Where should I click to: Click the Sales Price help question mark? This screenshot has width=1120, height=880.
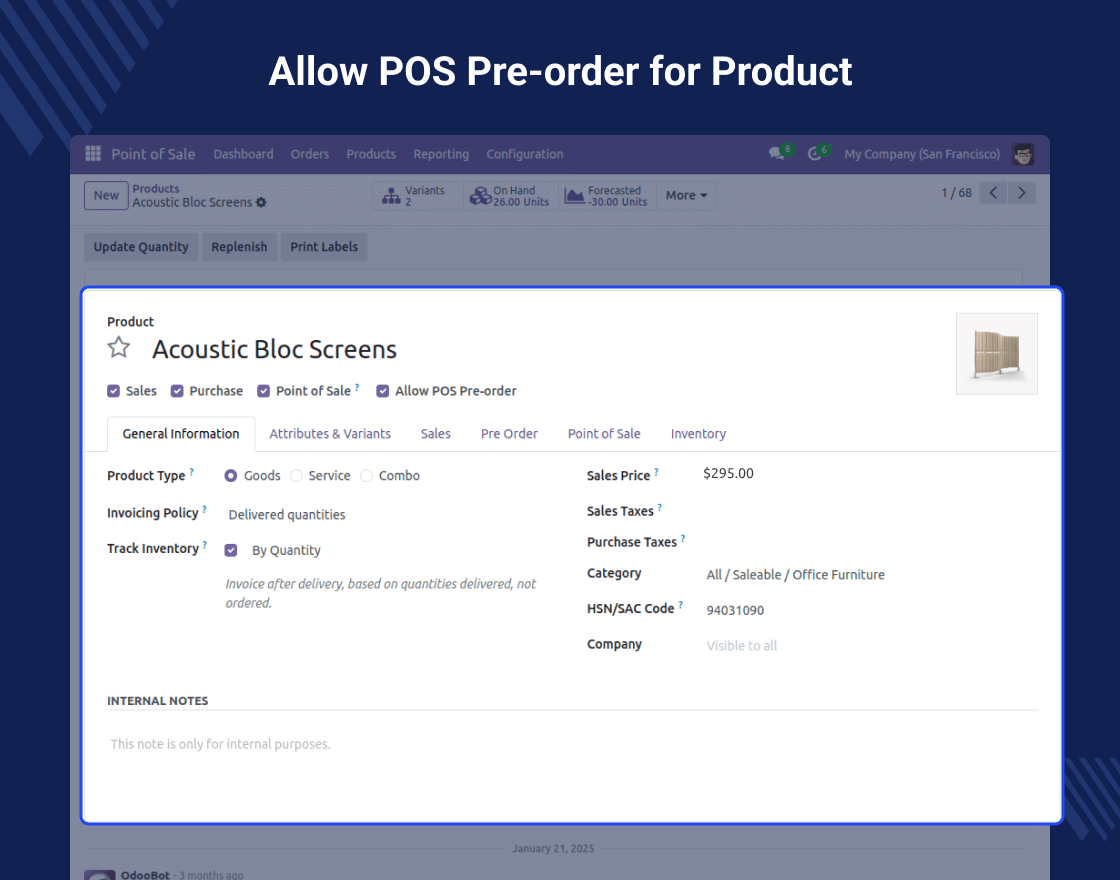tap(656, 471)
